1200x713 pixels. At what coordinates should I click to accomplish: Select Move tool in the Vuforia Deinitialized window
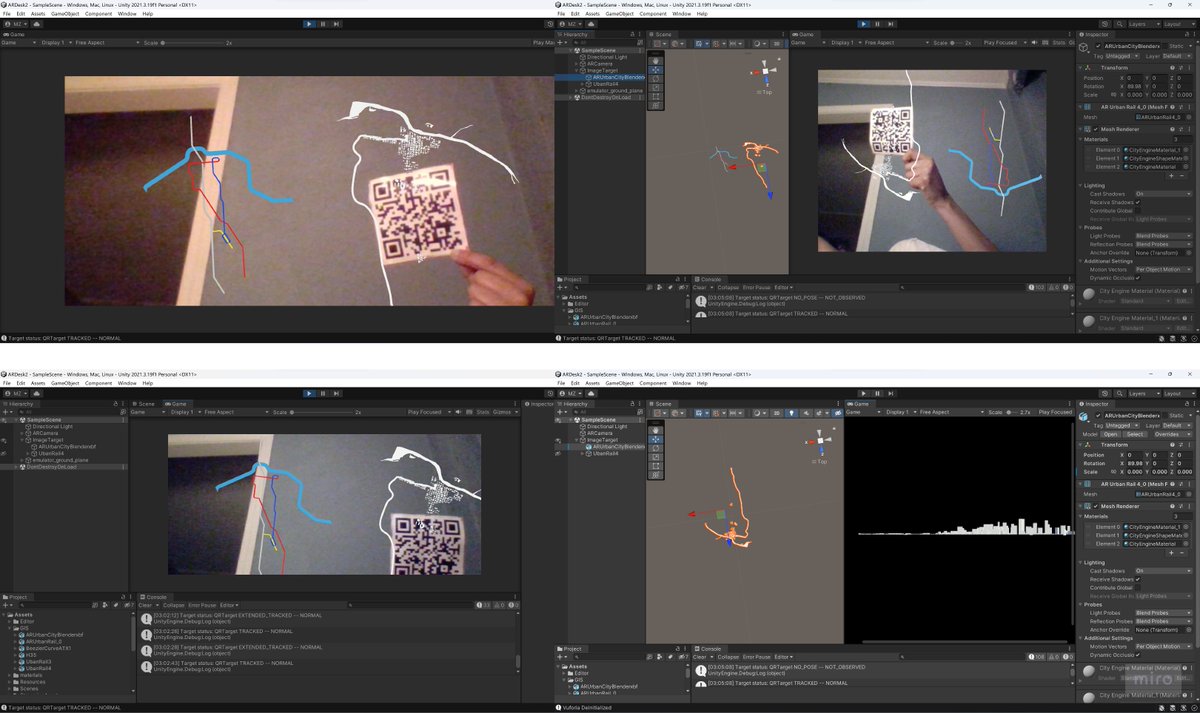[656, 439]
